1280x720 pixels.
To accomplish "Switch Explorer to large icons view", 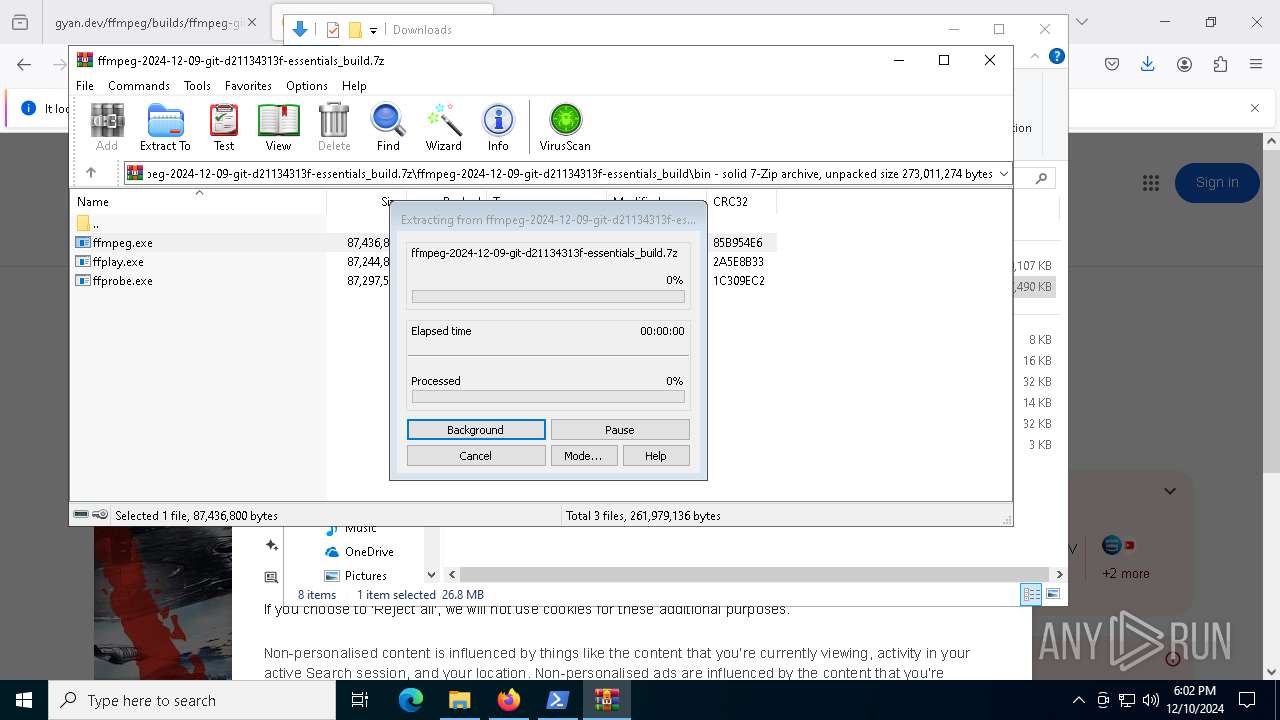I will coord(1053,594).
